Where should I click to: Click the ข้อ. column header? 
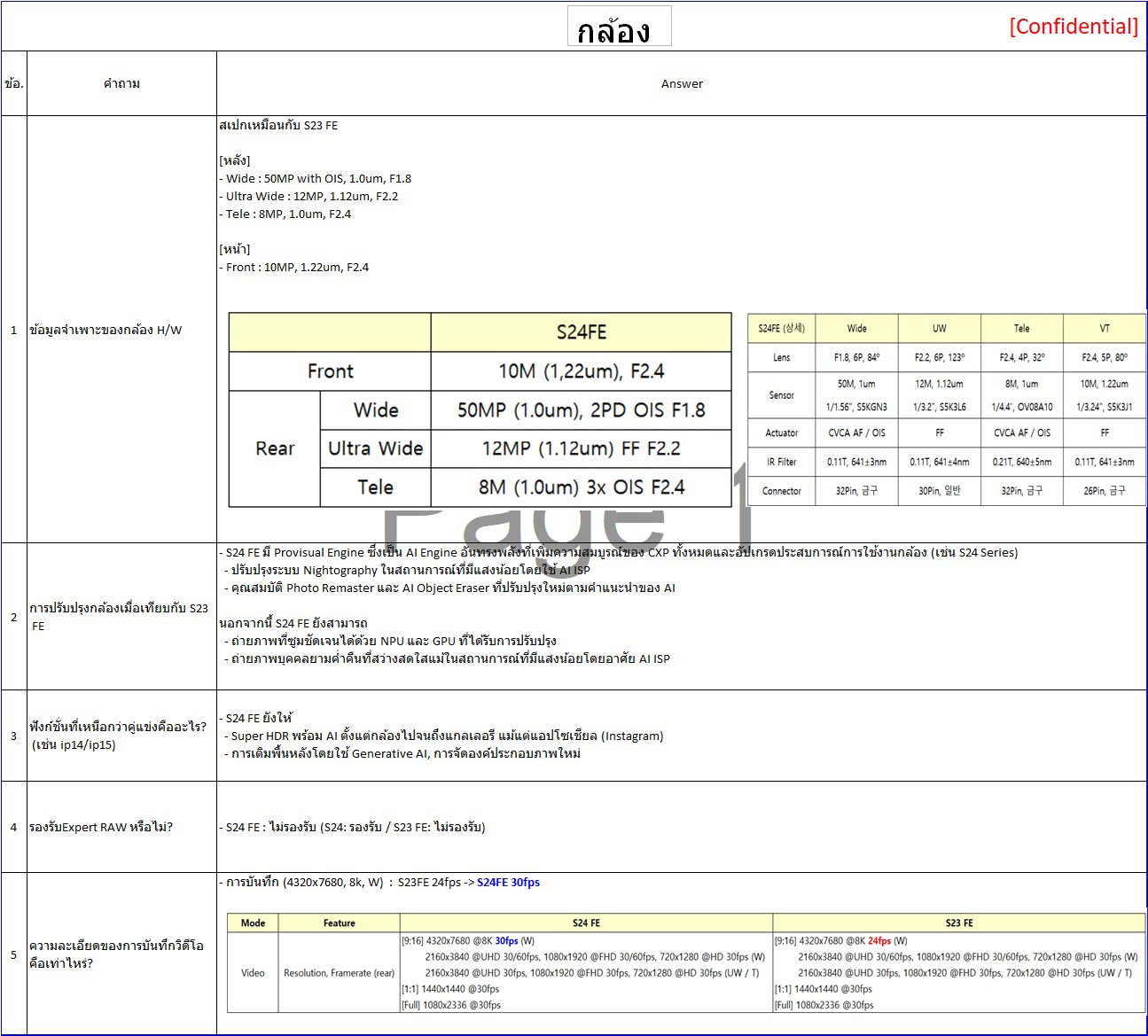click(14, 83)
